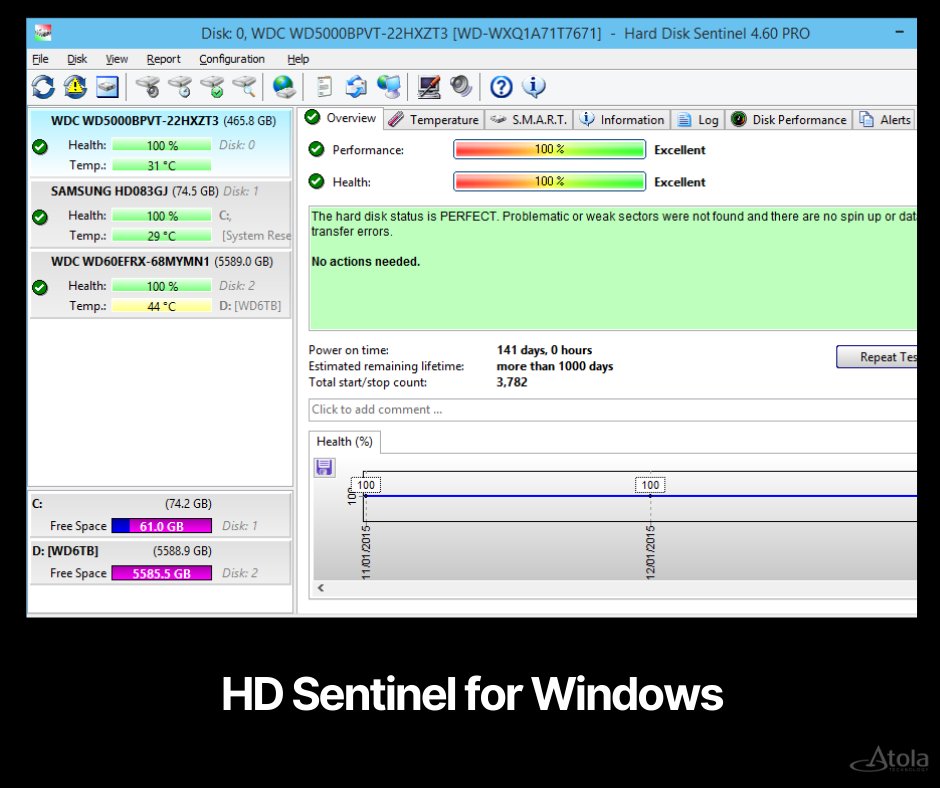Click the app icon in title bar
The width and height of the screenshot is (940, 788).
pyautogui.click(x=43, y=33)
